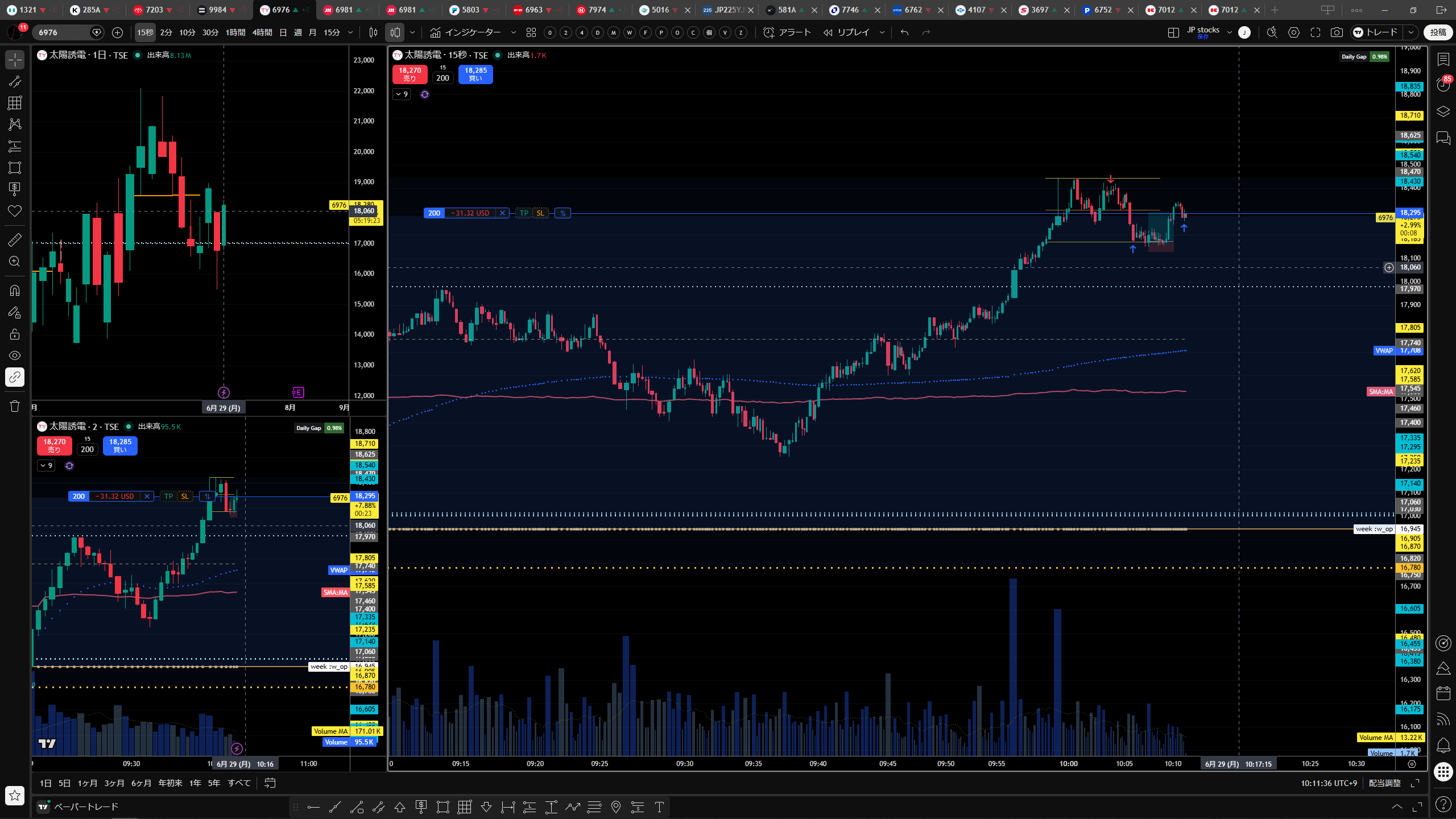
Task: Select the 6ヶ月 date range
Action: pos(141,783)
